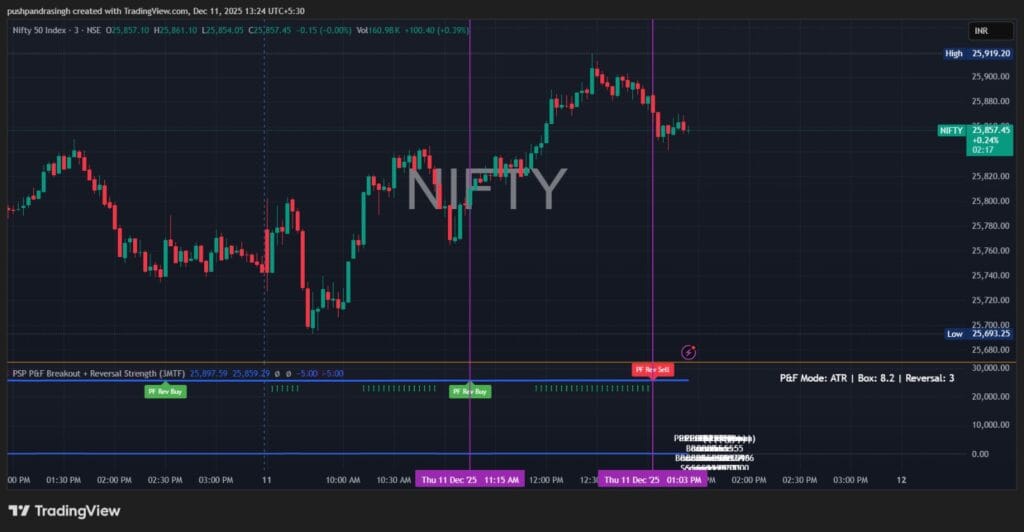This screenshot has height=532, width=1024.
Task: Select the PF Rev Buy label at 11:15 AM line
Action: pos(470,392)
